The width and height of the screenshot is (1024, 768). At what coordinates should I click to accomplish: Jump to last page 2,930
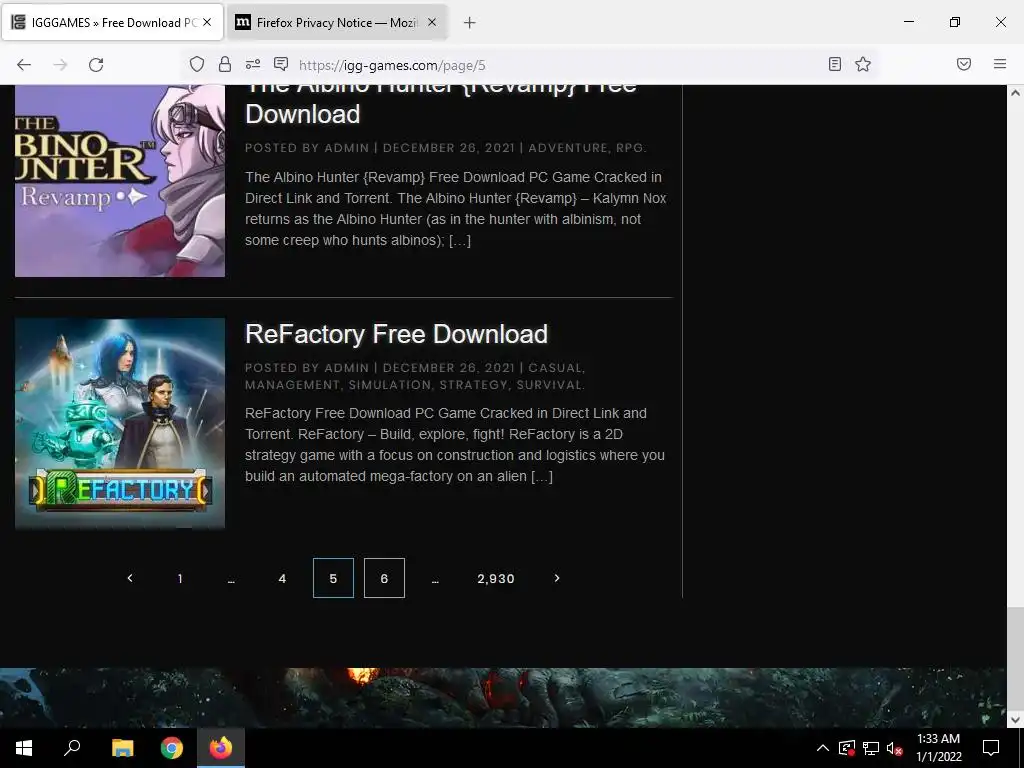(496, 578)
